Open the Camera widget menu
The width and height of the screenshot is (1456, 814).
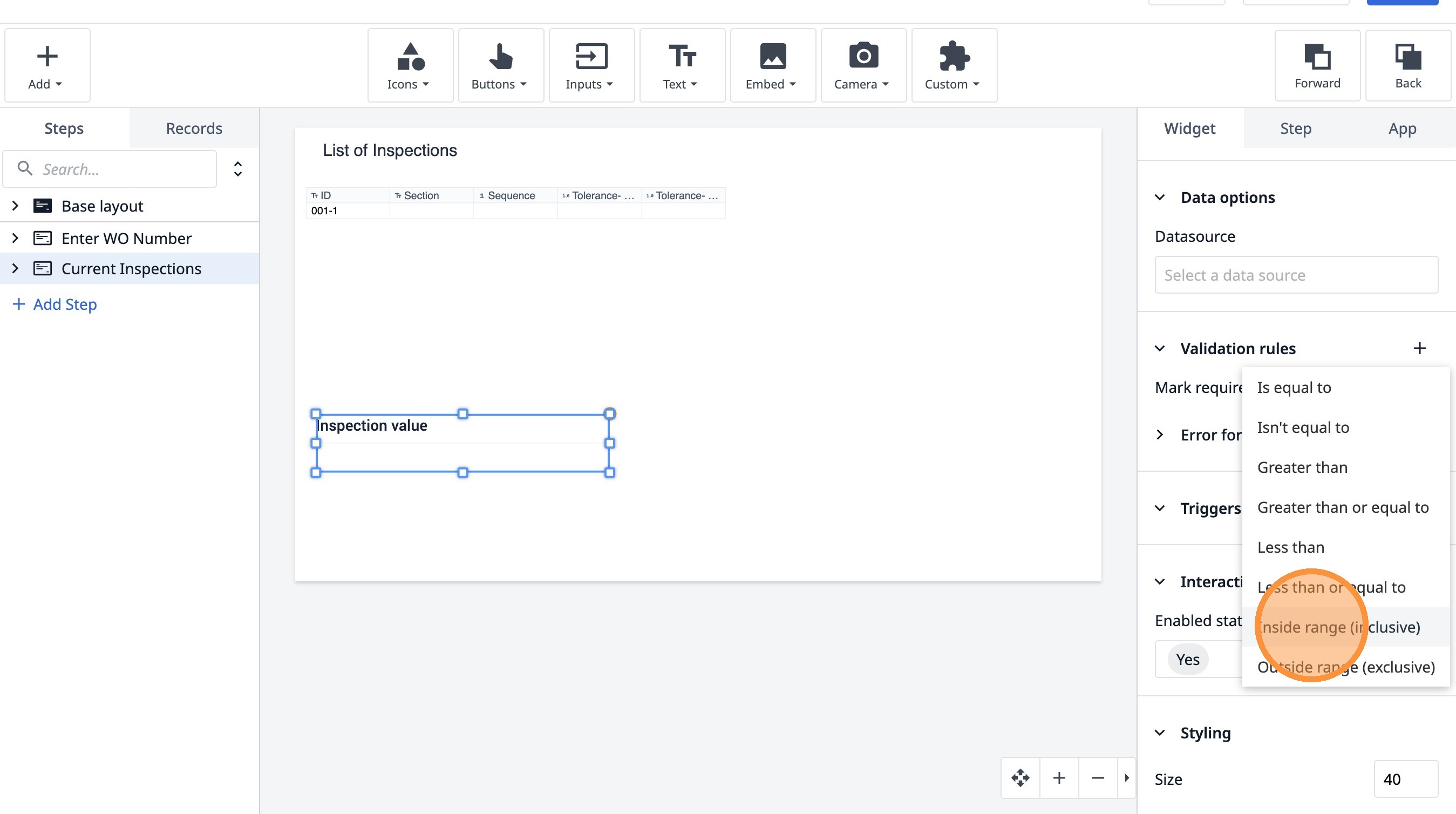coord(862,65)
